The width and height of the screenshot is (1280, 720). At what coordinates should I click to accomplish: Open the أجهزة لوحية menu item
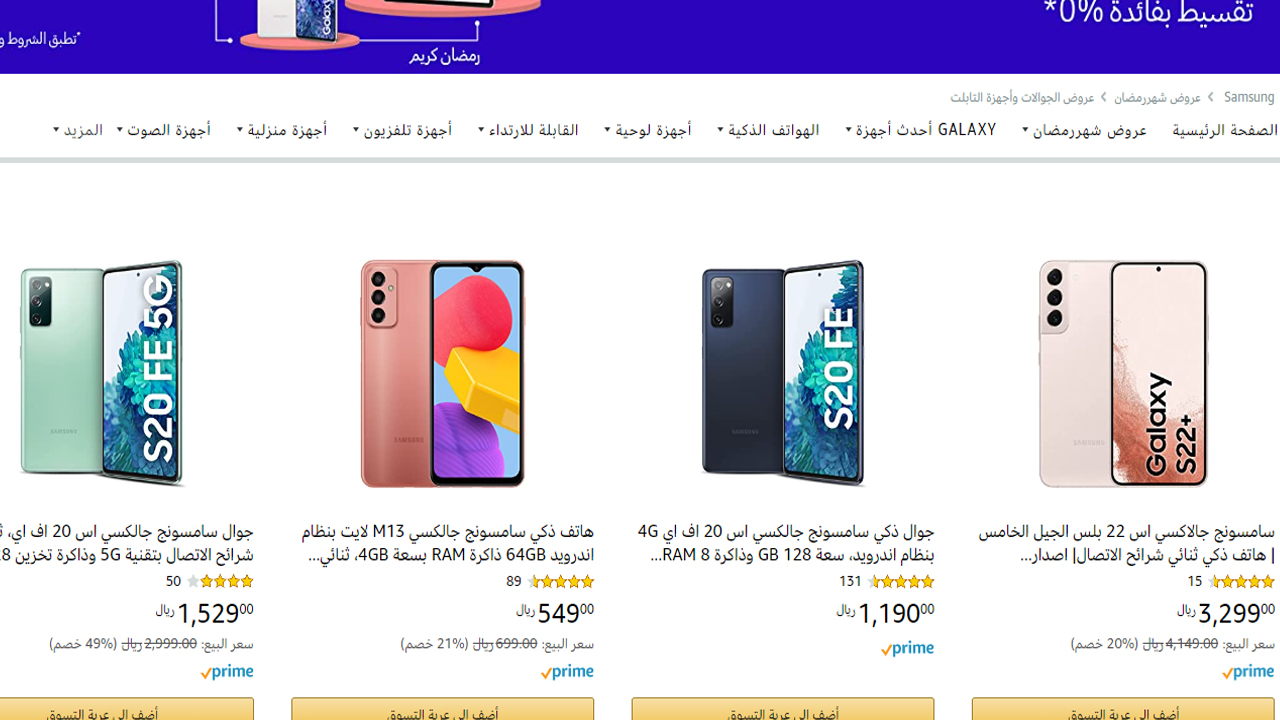648,130
